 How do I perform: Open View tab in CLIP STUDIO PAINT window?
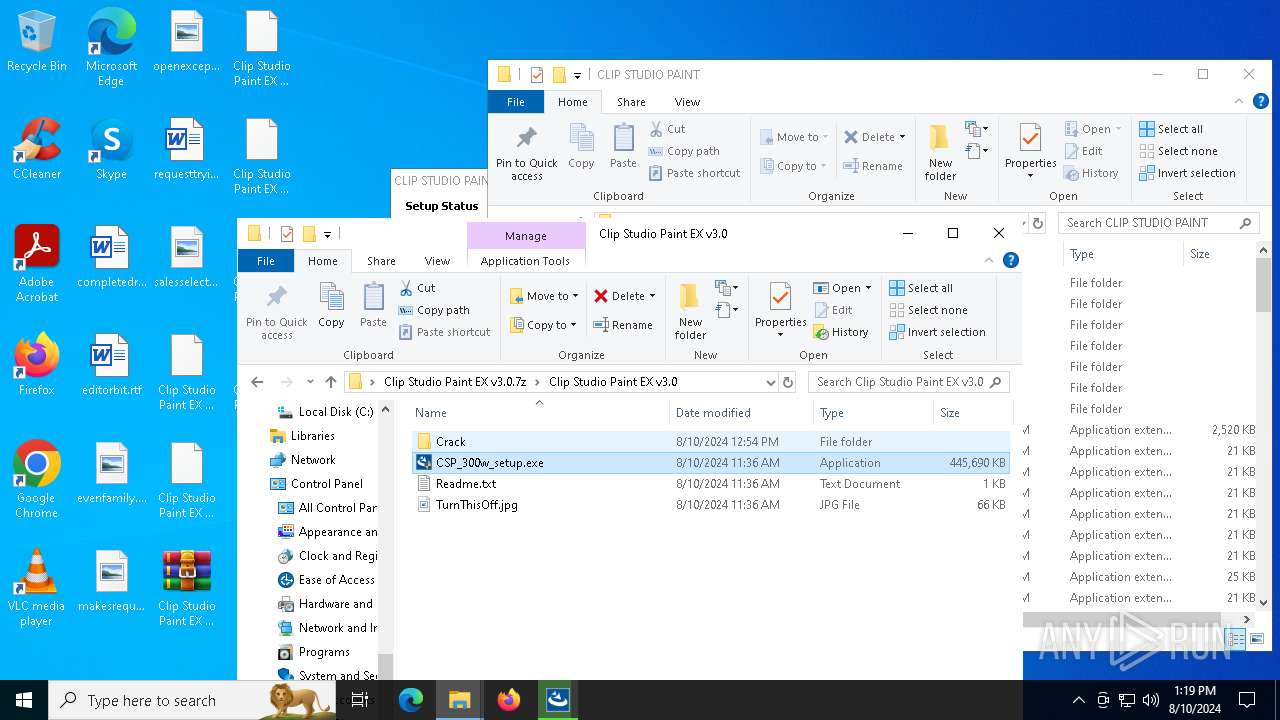(687, 102)
